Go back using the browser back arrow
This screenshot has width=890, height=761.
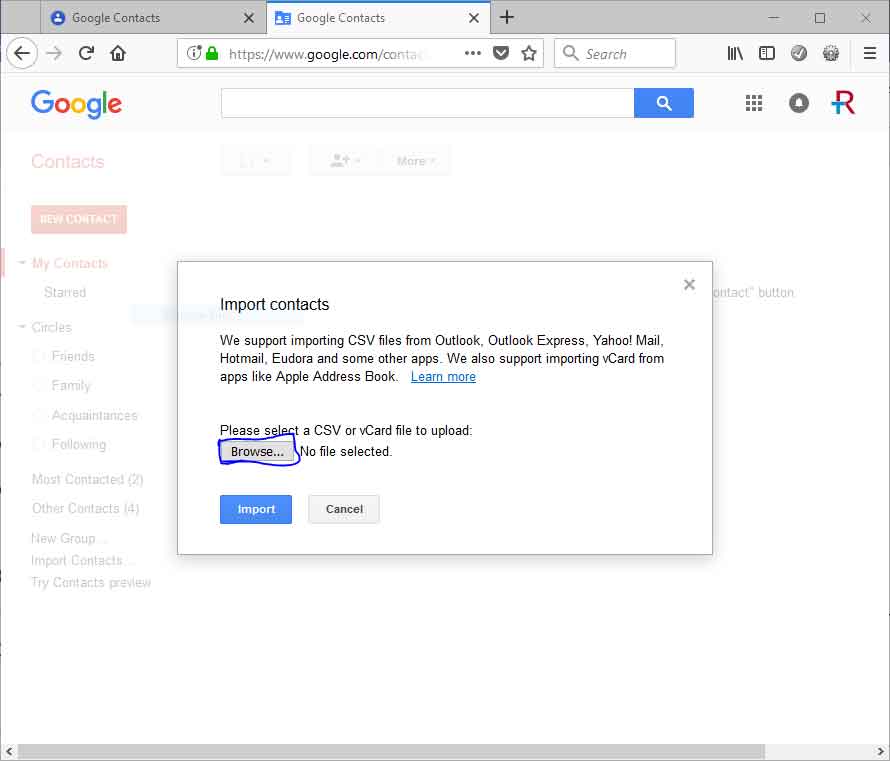22,53
